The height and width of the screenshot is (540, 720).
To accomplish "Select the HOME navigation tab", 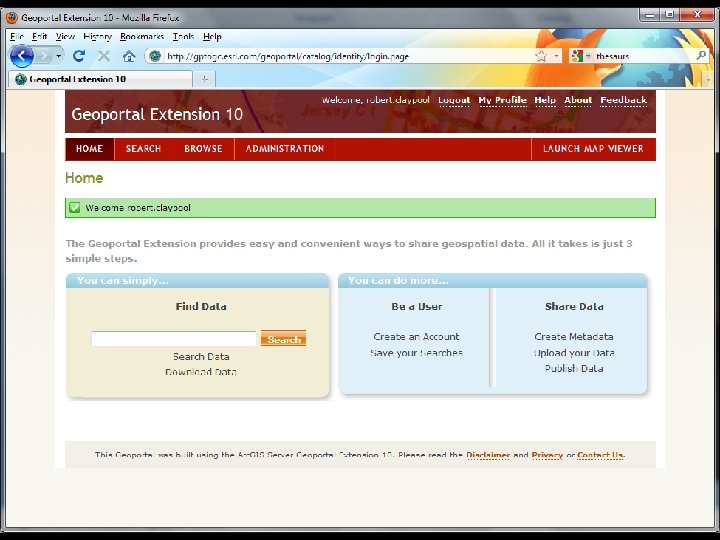I will 90,149.
